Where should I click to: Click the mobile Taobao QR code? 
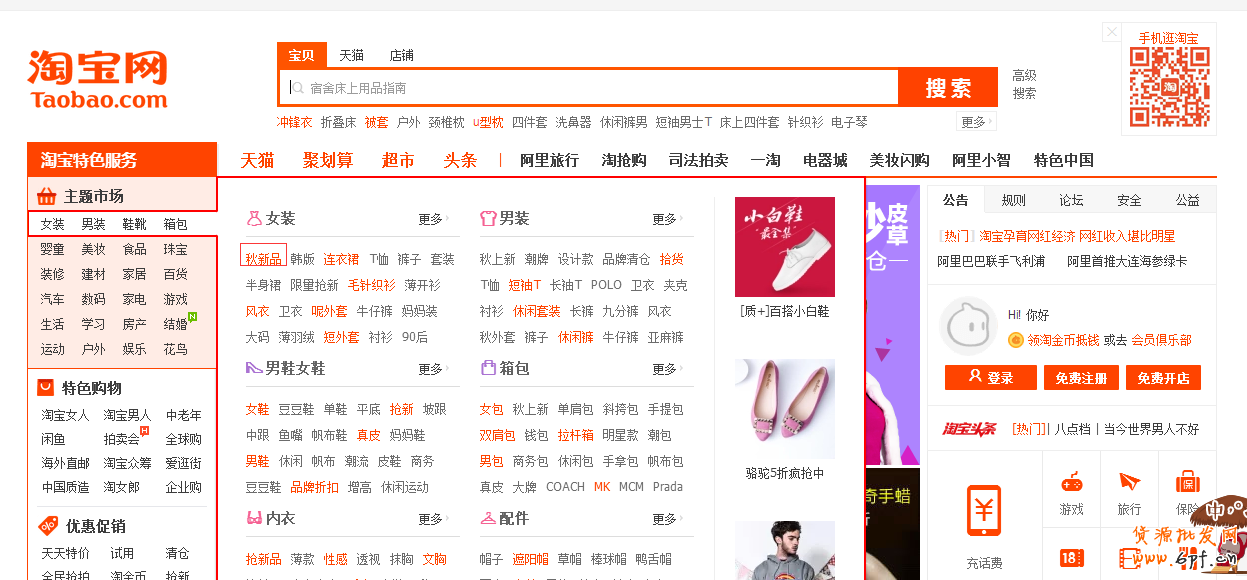pos(1168,87)
